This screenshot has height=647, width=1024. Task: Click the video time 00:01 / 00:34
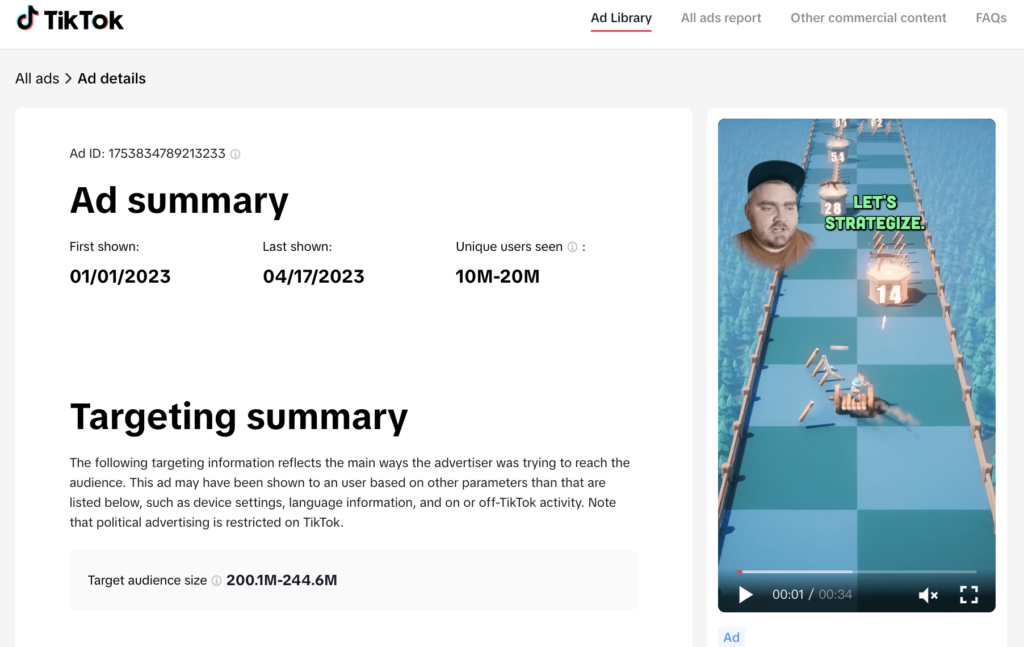[x=812, y=595]
